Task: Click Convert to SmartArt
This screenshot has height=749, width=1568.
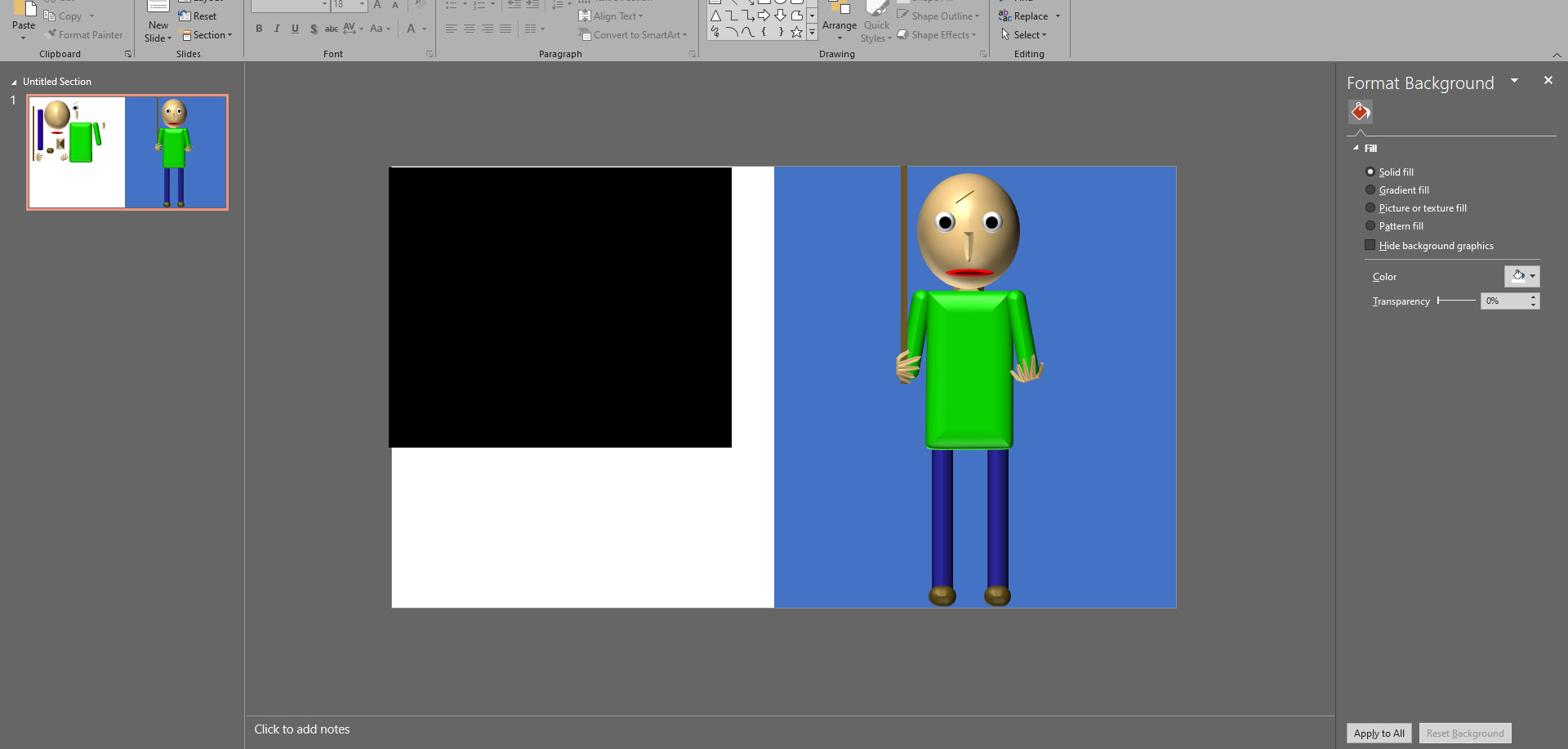Action: pos(633,34)
